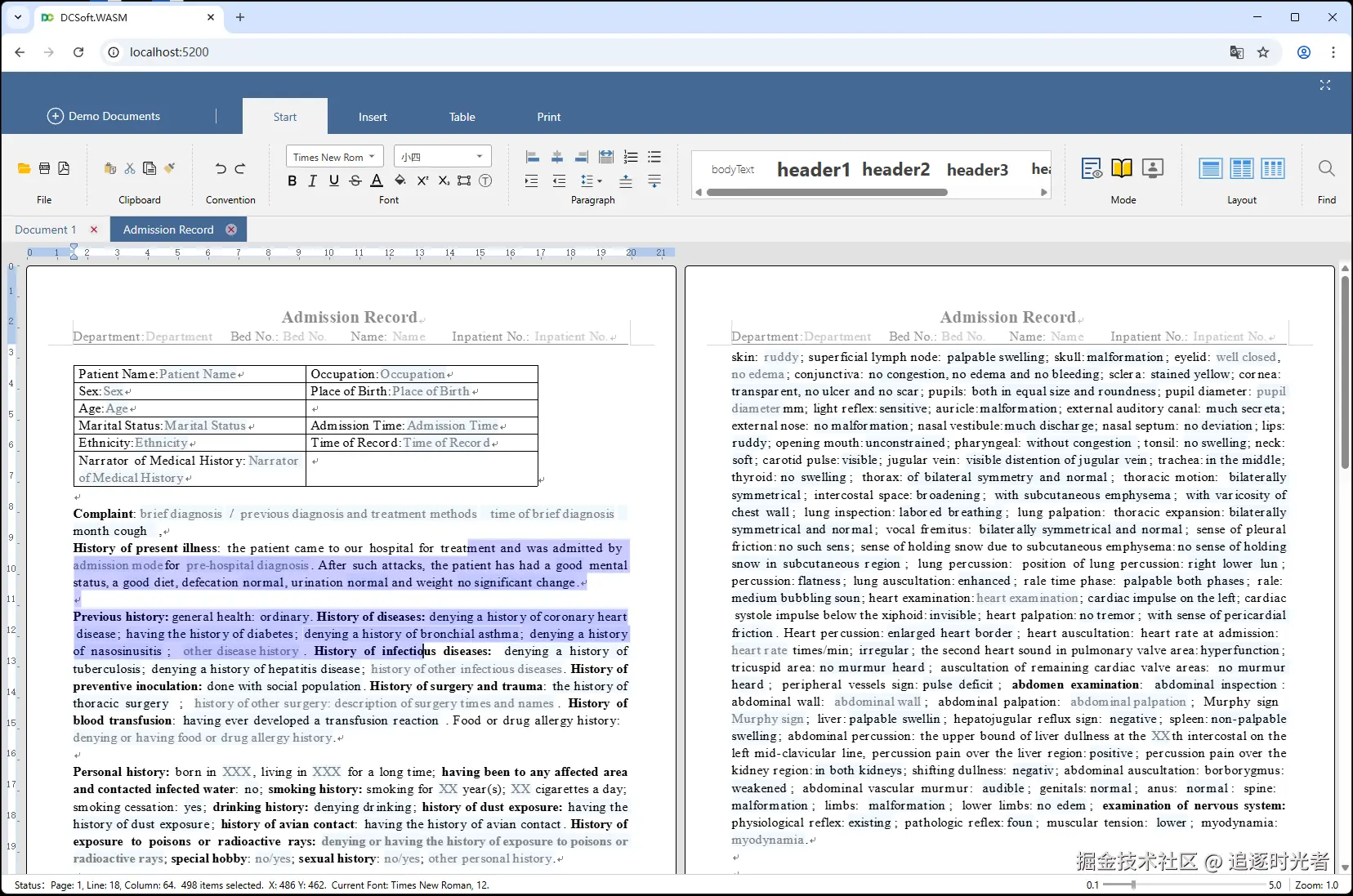Open a file with the folder icon
Viewport: 1353px width, 896px height.
(24, 168)
